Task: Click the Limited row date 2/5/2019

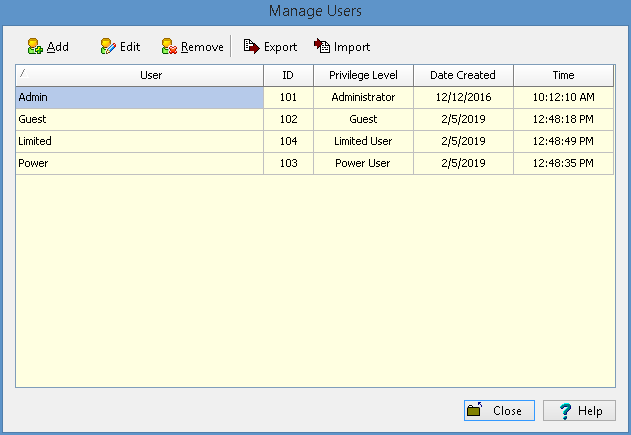Action: [x=463, y=141]
